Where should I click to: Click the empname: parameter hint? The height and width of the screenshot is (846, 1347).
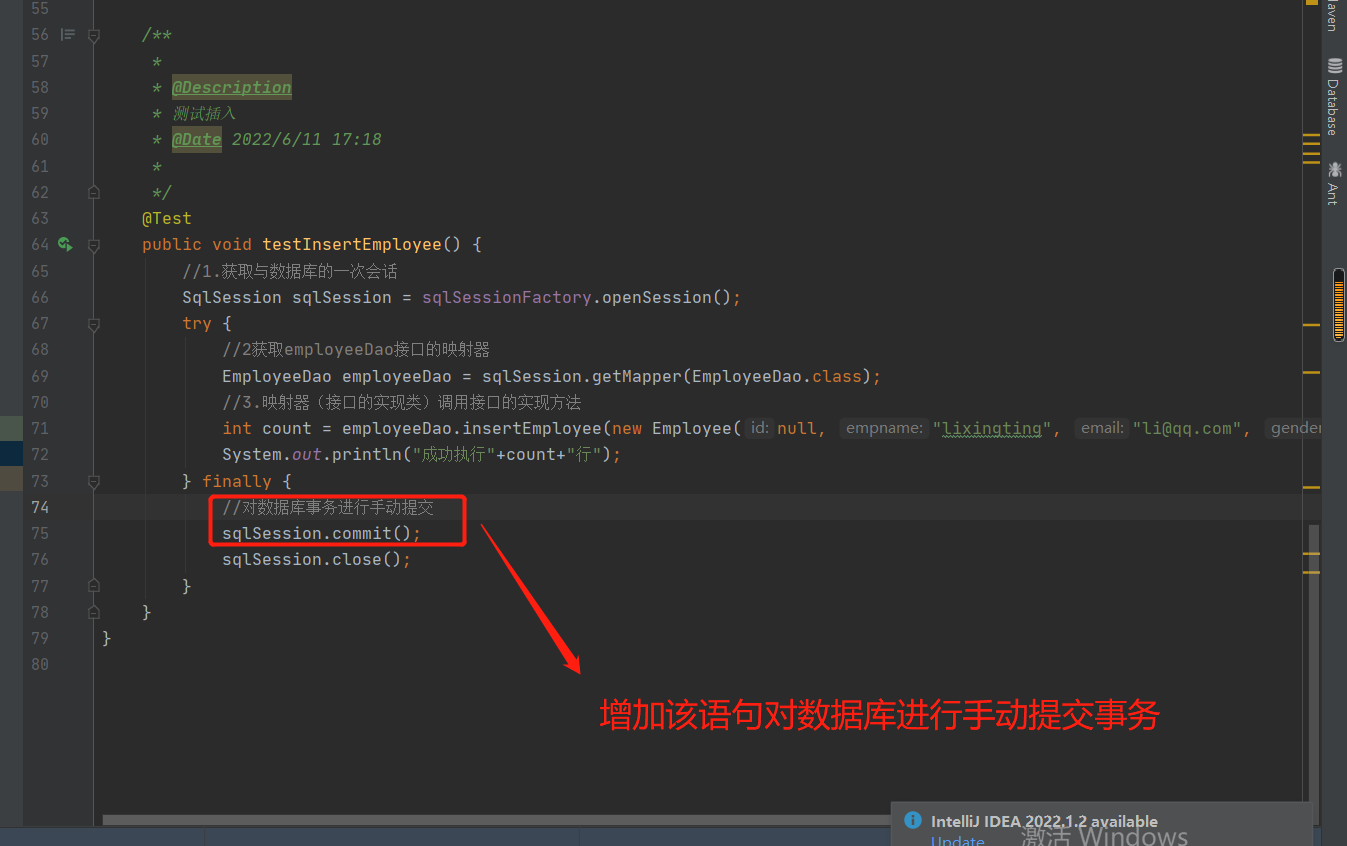pyautogui.click(x=885, y=428)
